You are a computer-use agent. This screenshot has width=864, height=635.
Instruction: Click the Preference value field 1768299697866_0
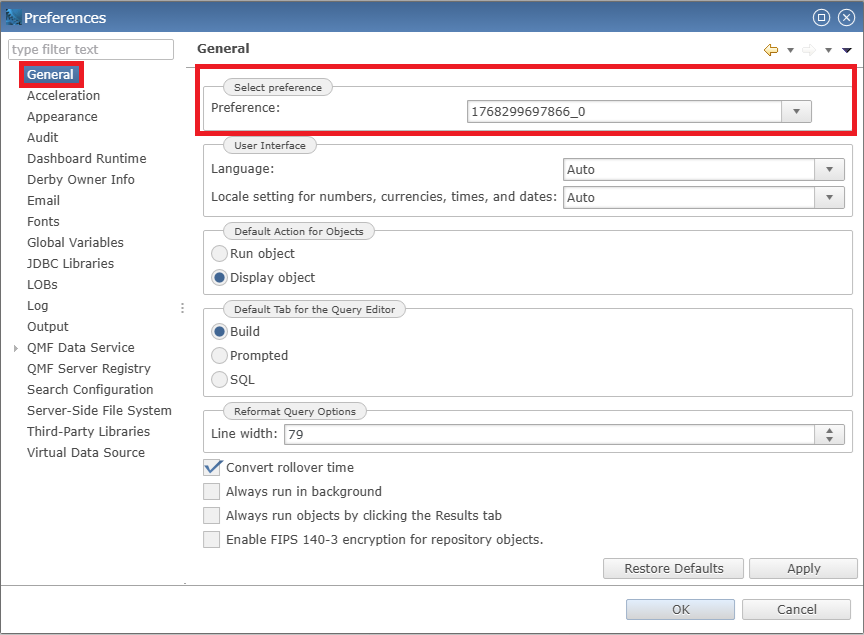(624, 111)
